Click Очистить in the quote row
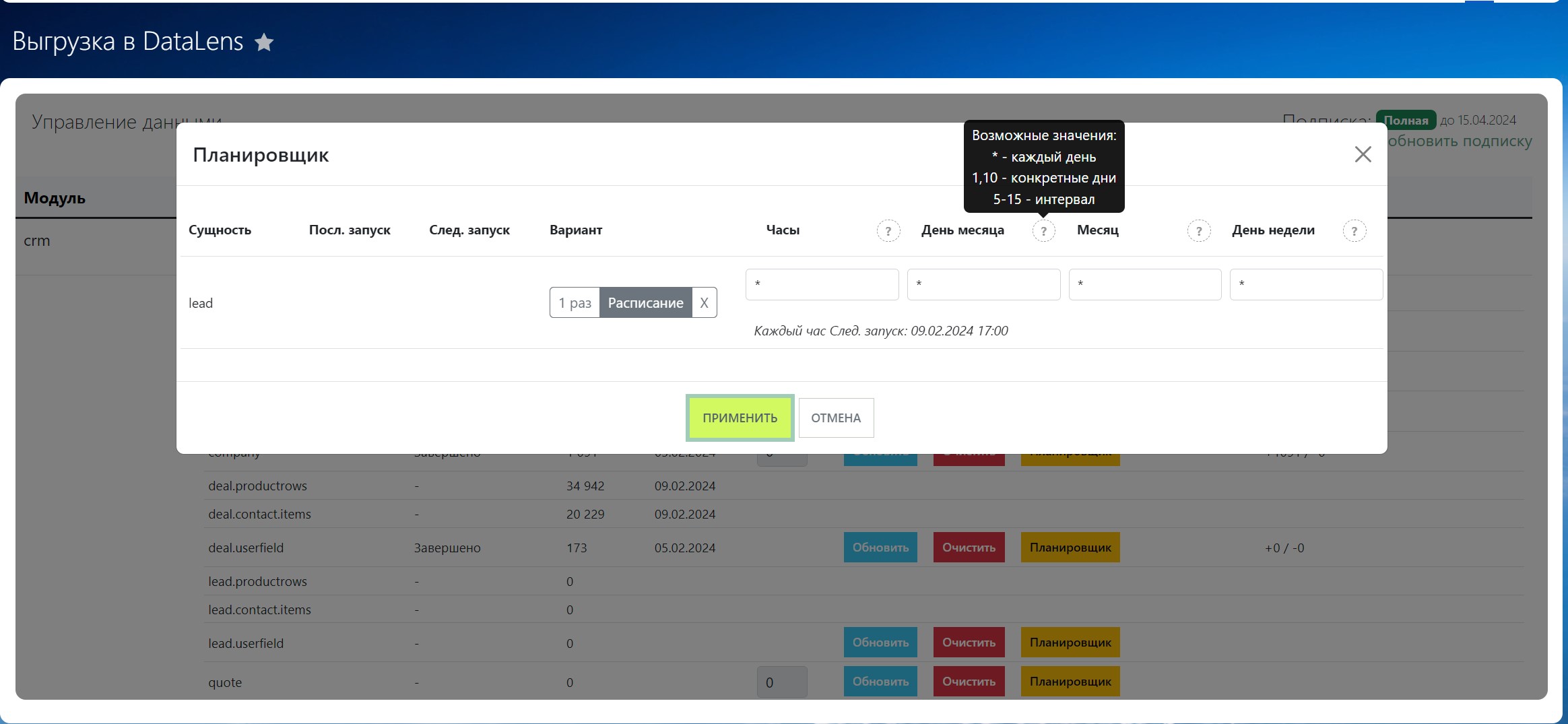Screen dimensions: 1568x724 [969, 682]
